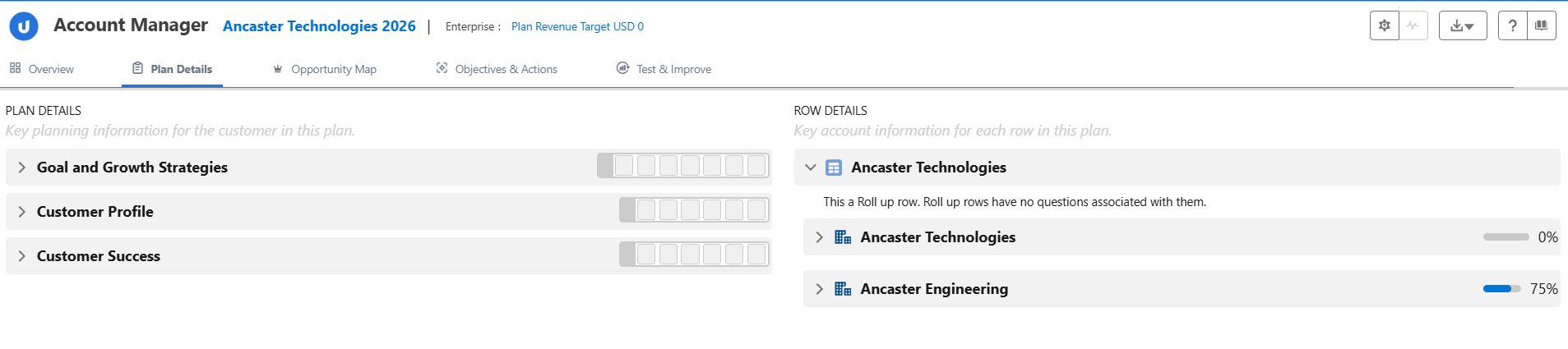This screenshot has height=349, width=1568.
Task: Click the building icon beside Ancaster Technologies
Action: pos(843,237)
